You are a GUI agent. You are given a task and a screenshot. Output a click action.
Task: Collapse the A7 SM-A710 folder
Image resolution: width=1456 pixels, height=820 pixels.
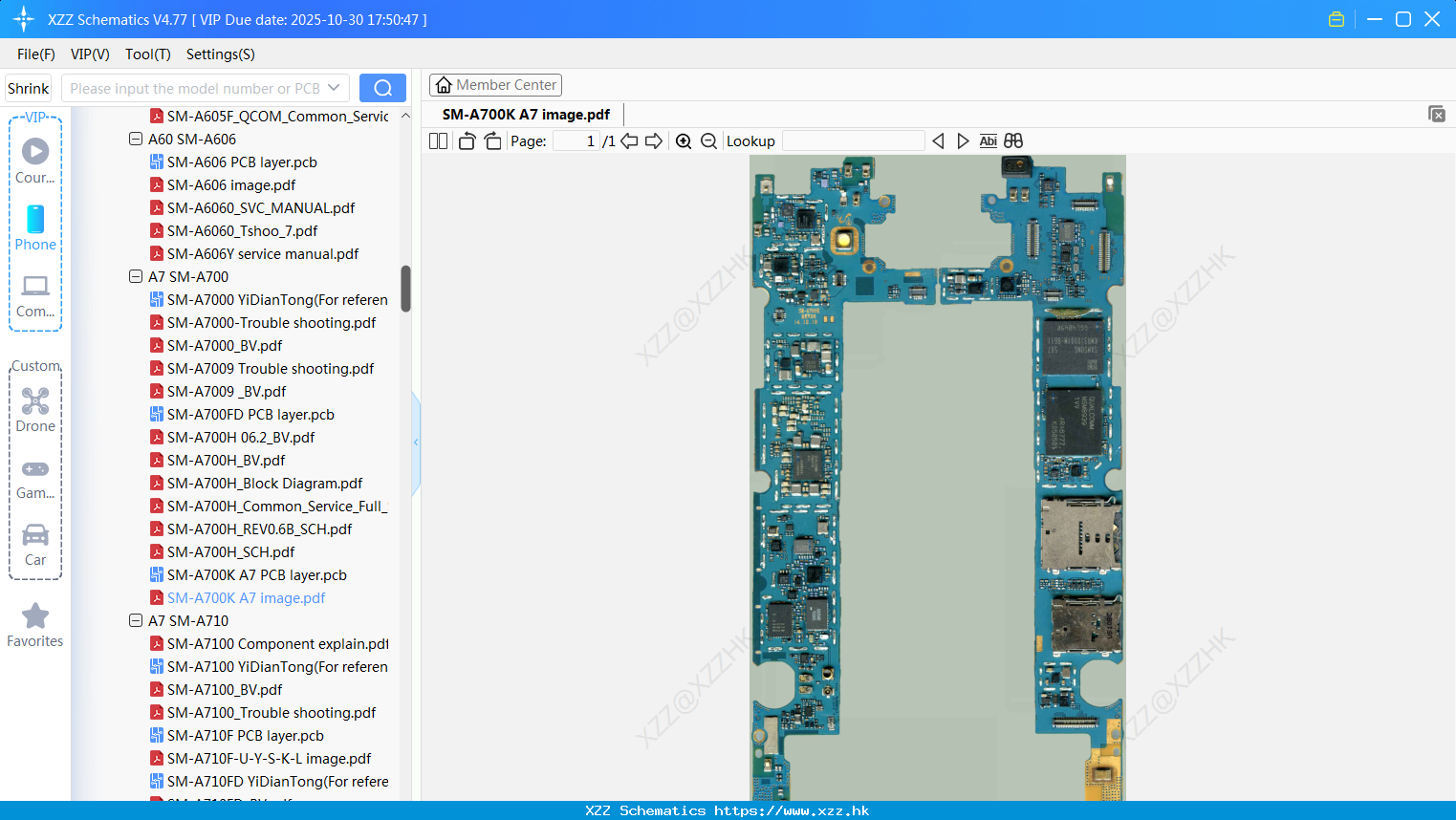(x=136, y=621)
